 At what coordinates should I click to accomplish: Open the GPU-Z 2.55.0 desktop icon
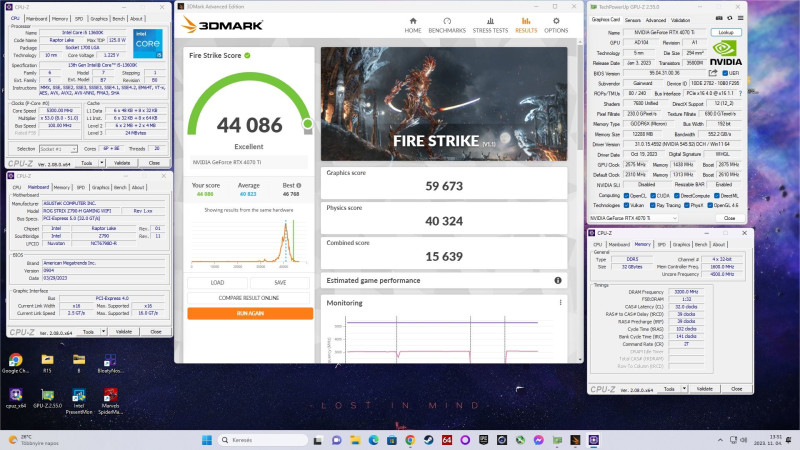tap(47, 398)
